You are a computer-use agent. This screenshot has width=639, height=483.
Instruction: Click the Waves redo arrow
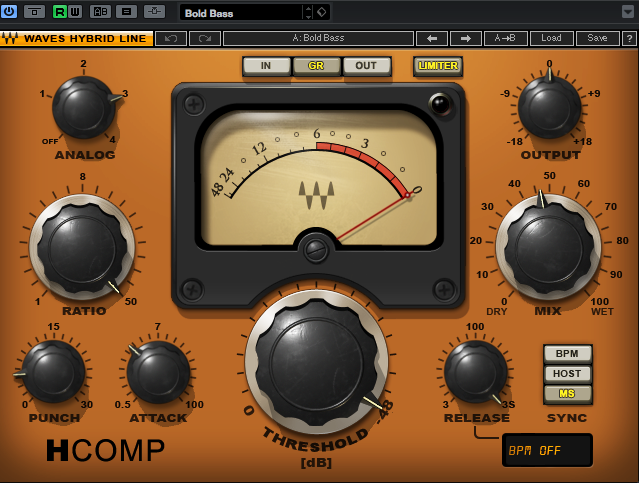[205, 39]
